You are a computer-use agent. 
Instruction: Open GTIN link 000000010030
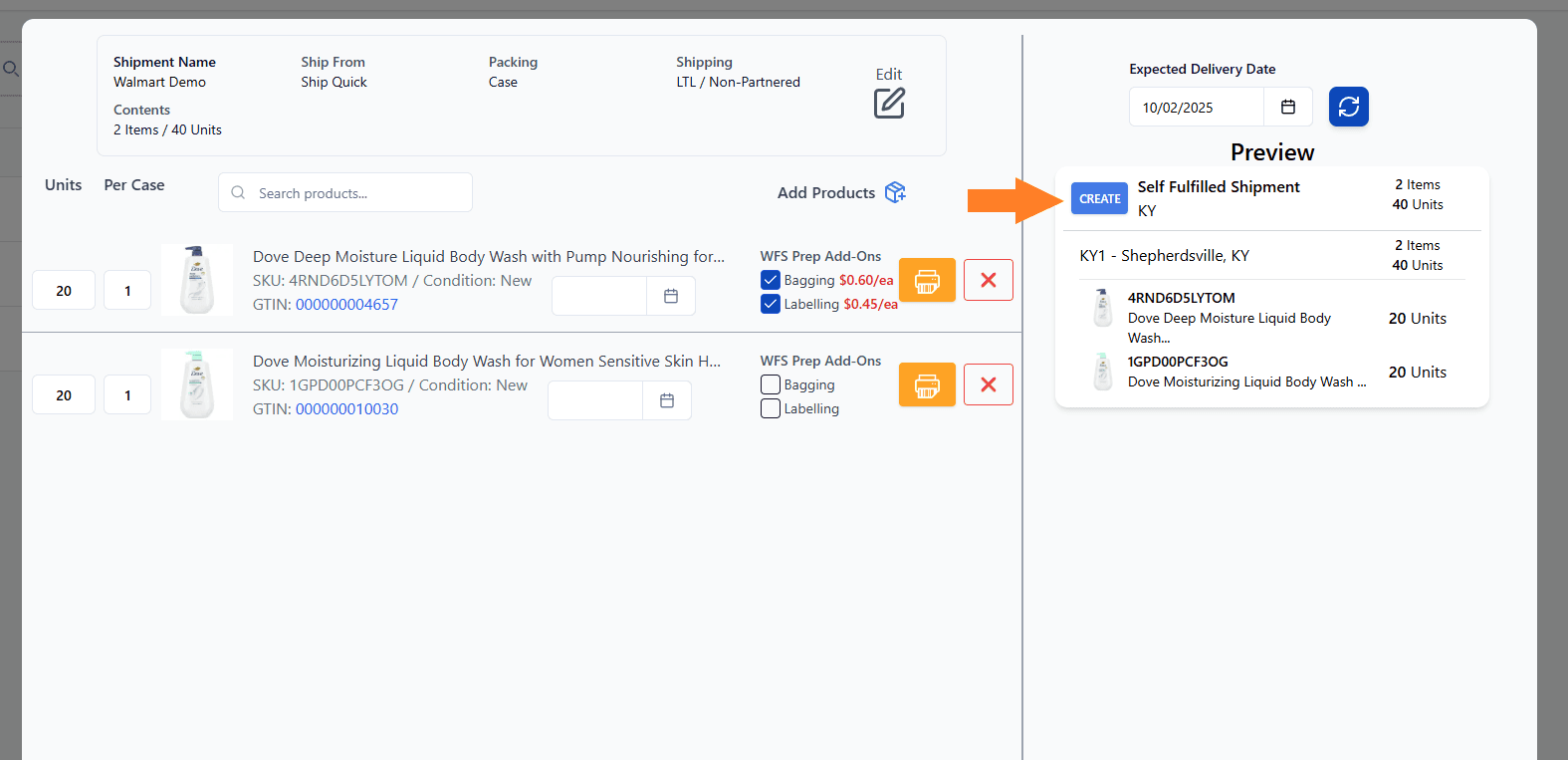pyautogui.click(x=346, y=409)
